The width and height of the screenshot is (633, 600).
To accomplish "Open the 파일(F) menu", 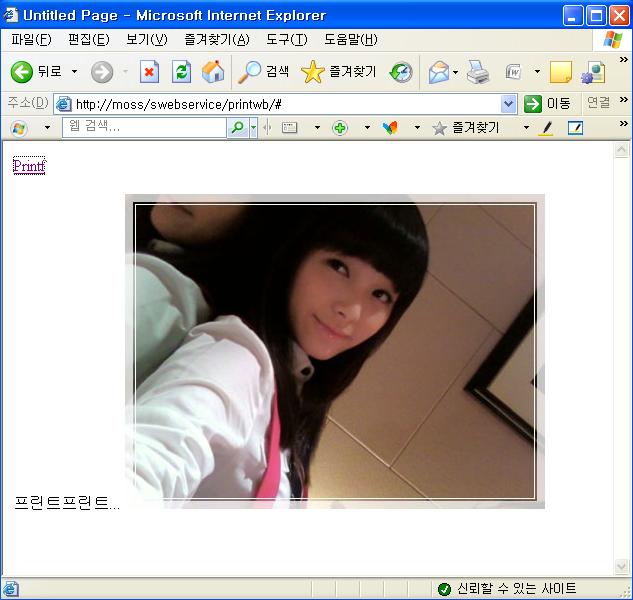I will [x=31, y=40].
